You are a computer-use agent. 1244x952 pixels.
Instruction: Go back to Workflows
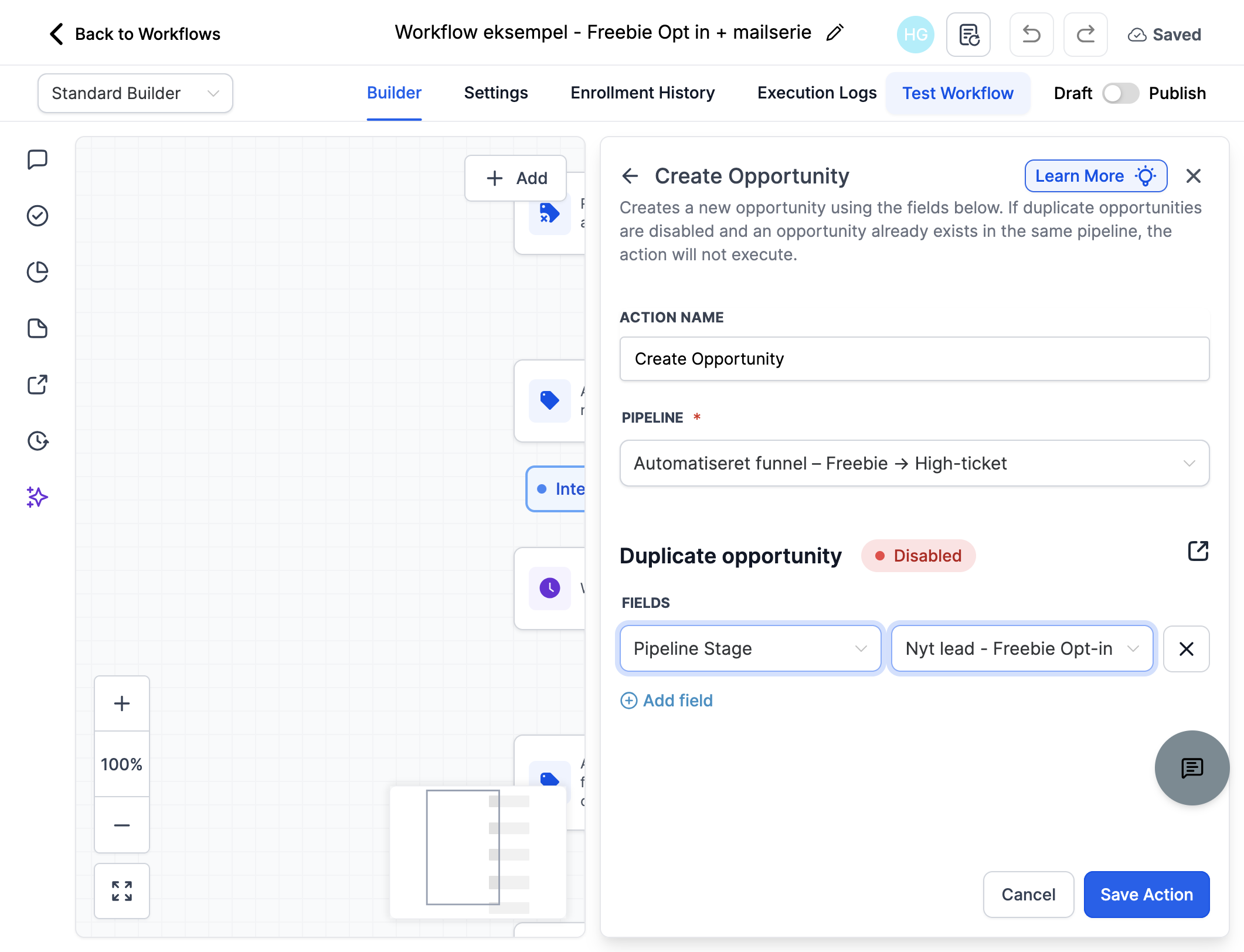click(x=134, y=34)
